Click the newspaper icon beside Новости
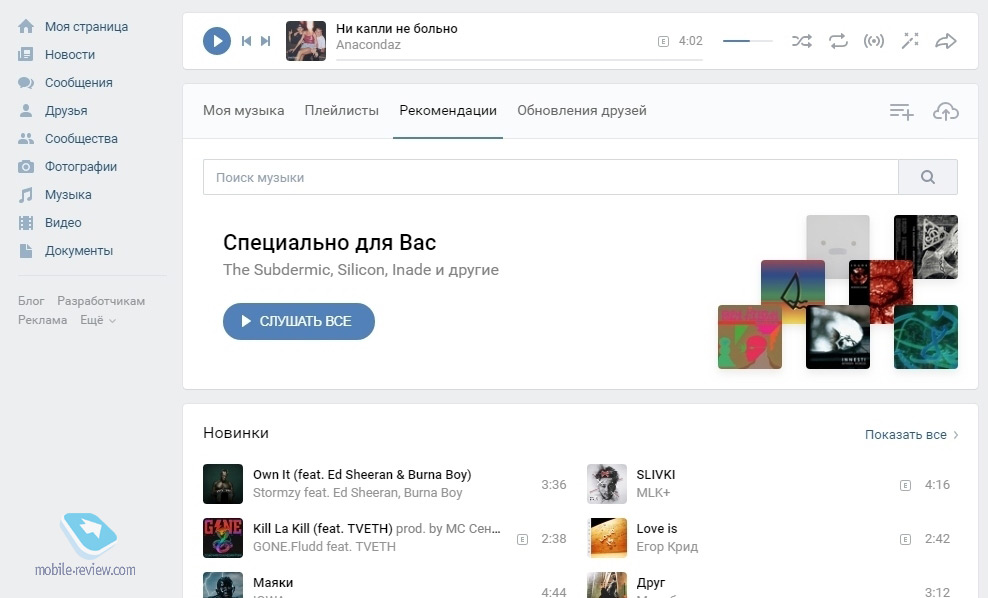Viewport: 988px width, 598px height. point(26,54)
